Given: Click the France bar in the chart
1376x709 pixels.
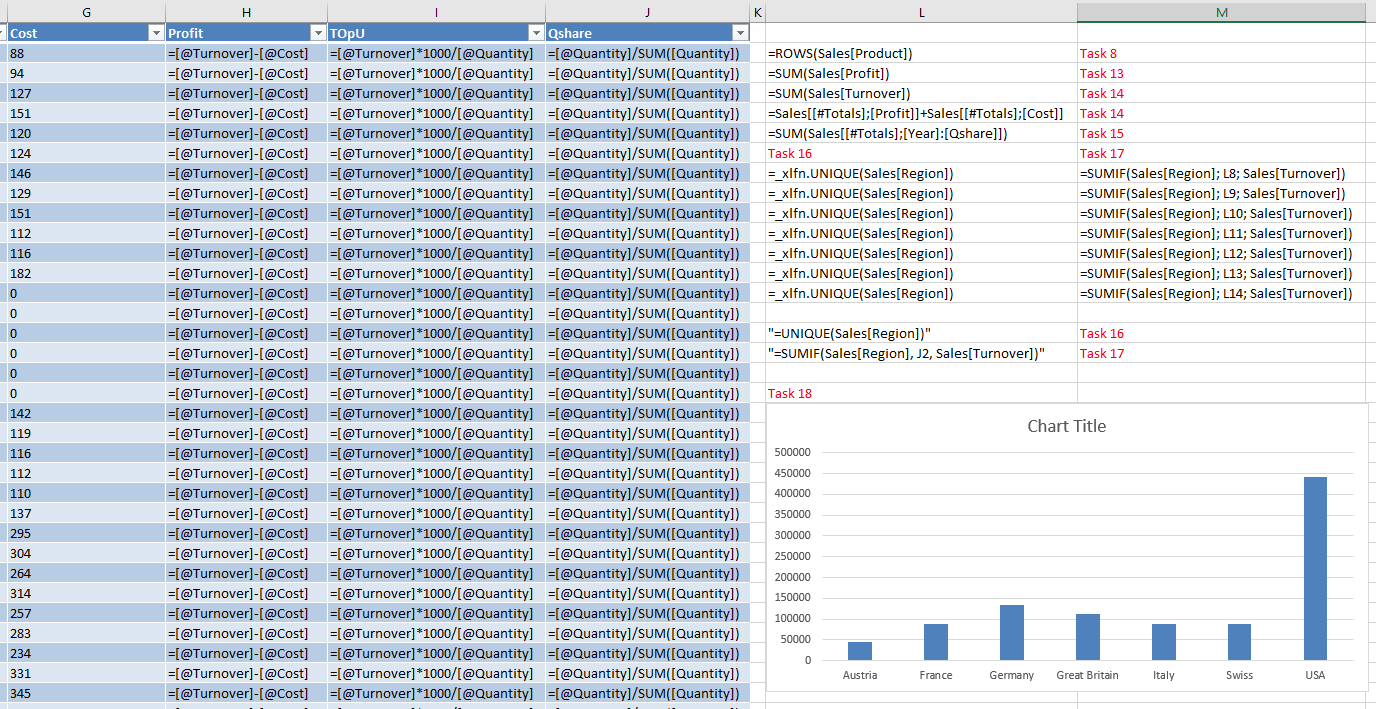Looking at the screenshot, I should click(935, 642).
